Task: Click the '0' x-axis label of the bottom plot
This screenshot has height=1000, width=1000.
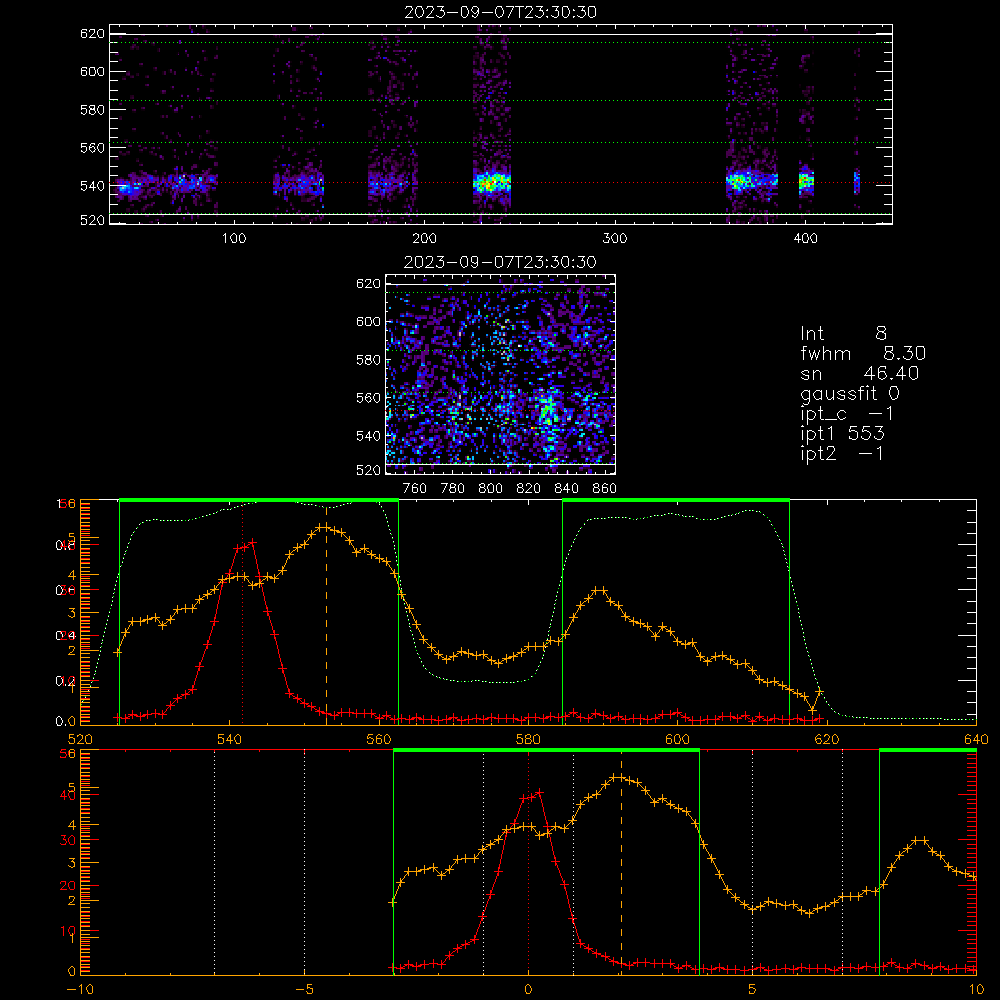Action: coord(528,990)
